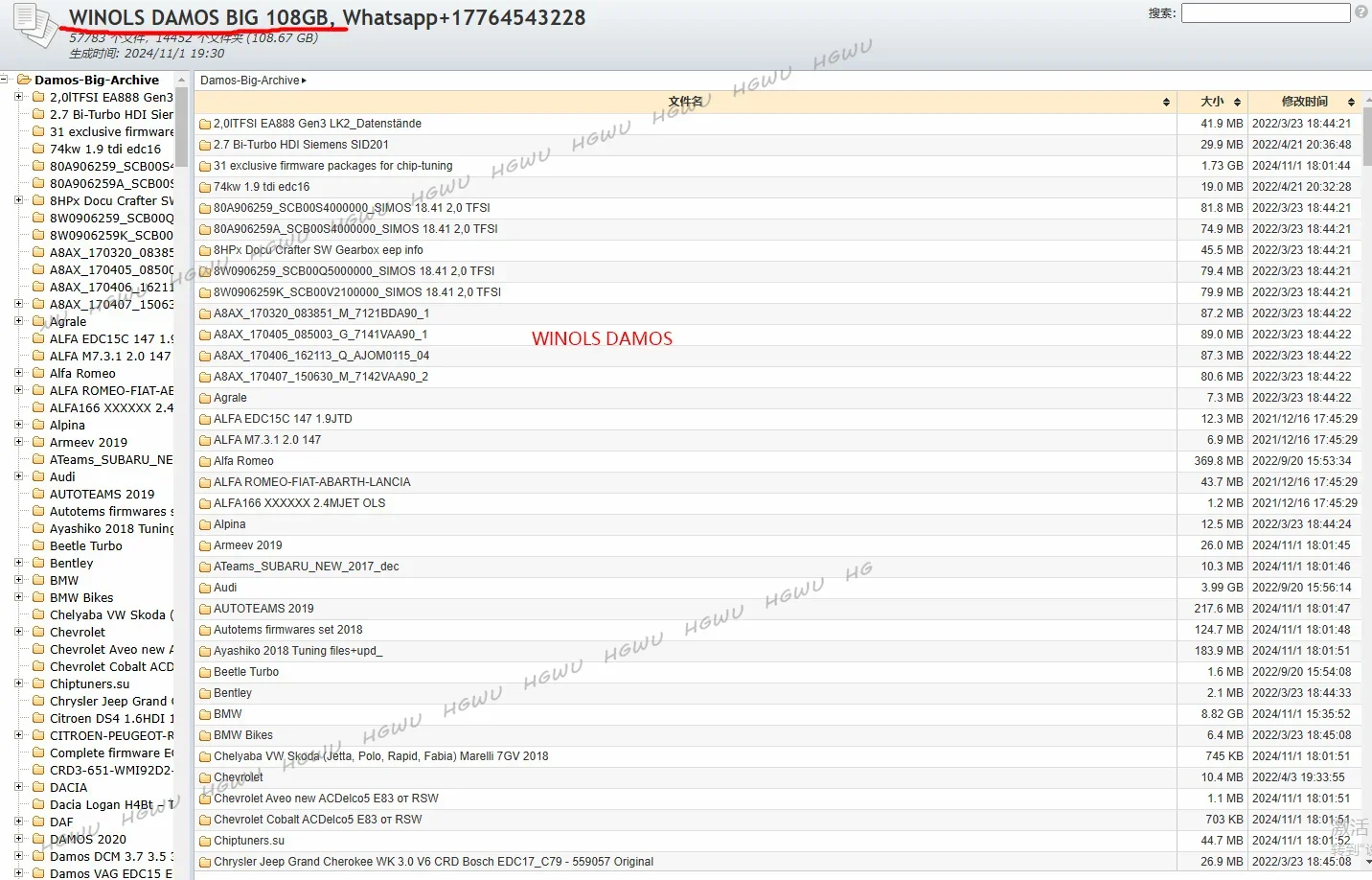Expand the BMW tree node
This screenshot has height=880, width=1372.
click(x=18, y=579)
